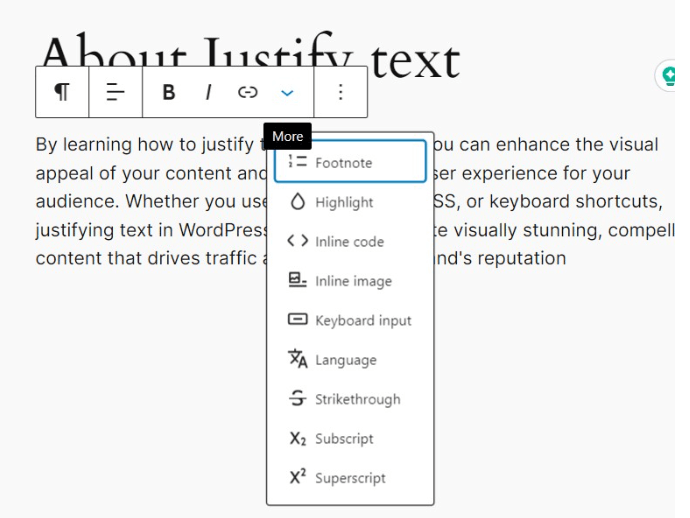Select Footnote from the menu
690x518 pixels.
(x=350, y=161)
